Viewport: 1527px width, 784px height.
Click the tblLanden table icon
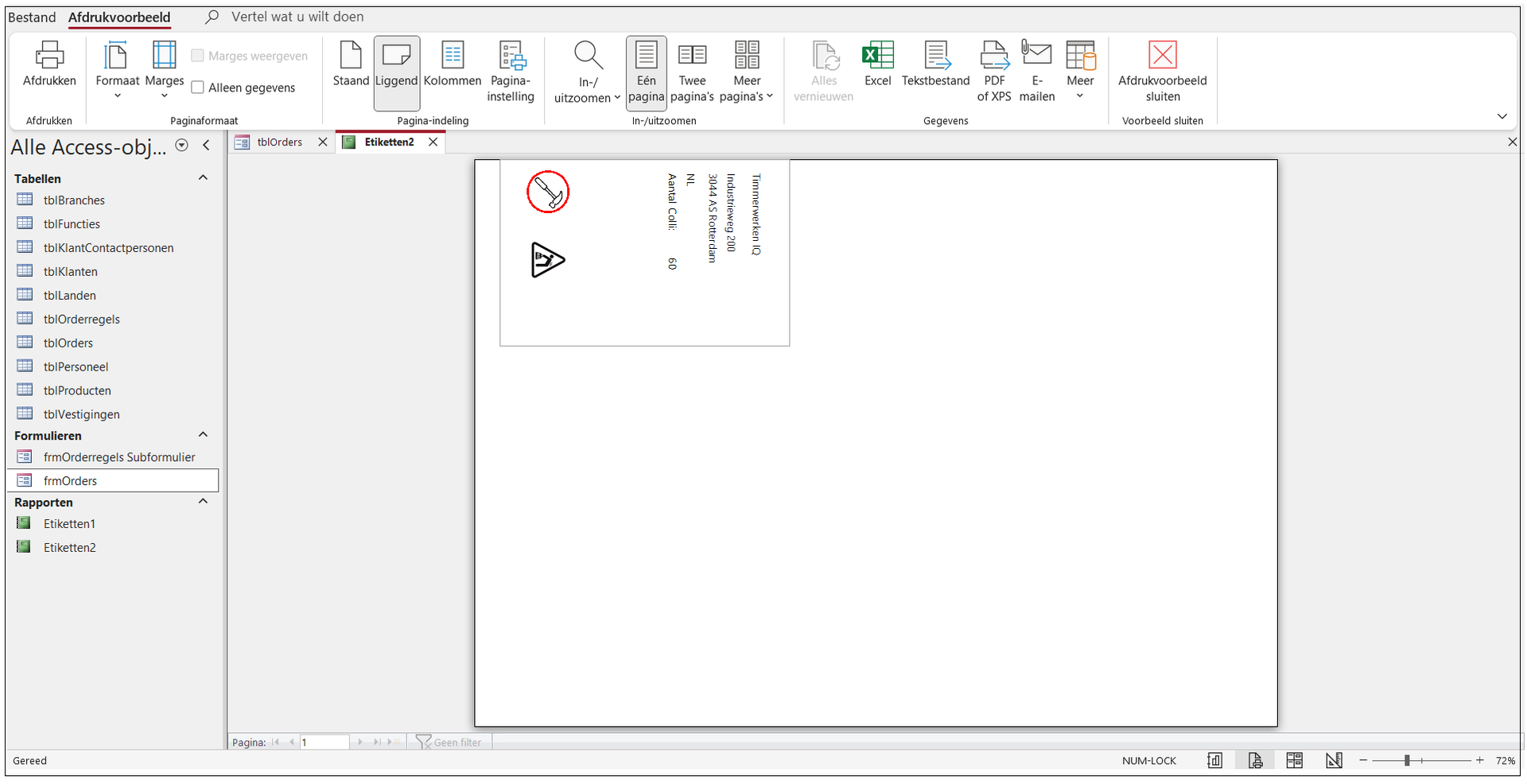pyautogui.click(x=25, y=295)
